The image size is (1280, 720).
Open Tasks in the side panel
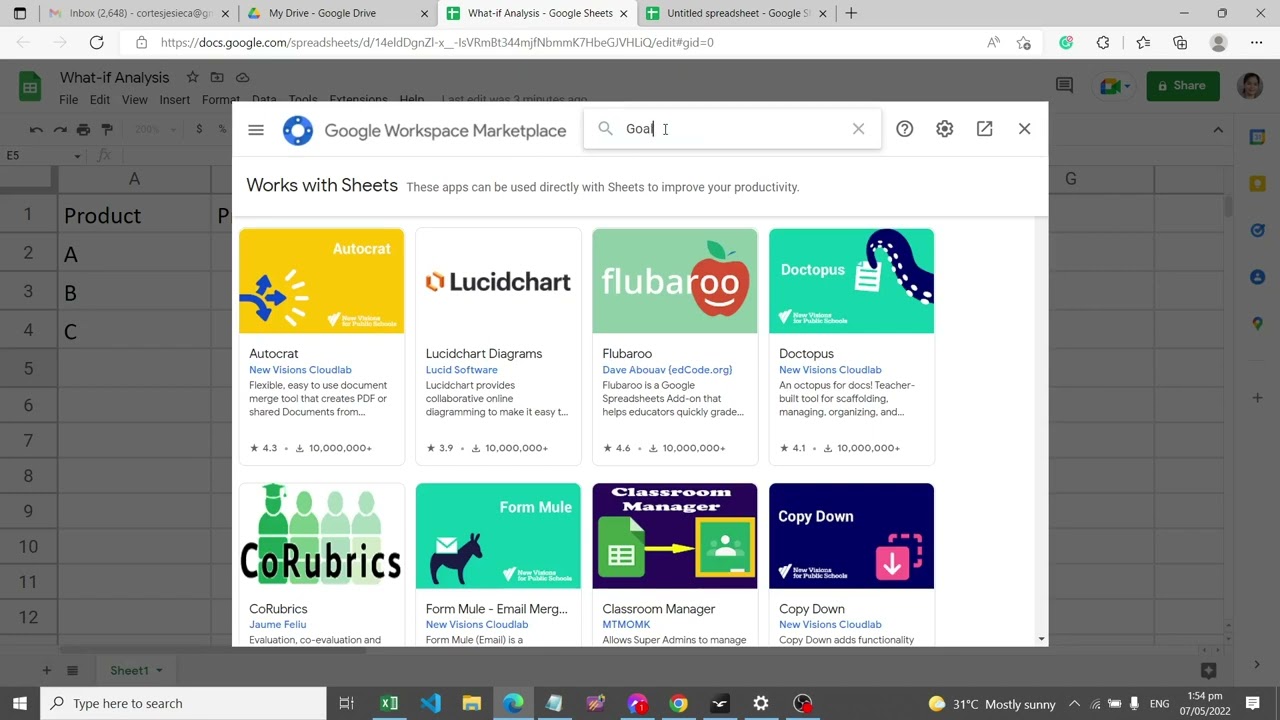click(1258, 230)
